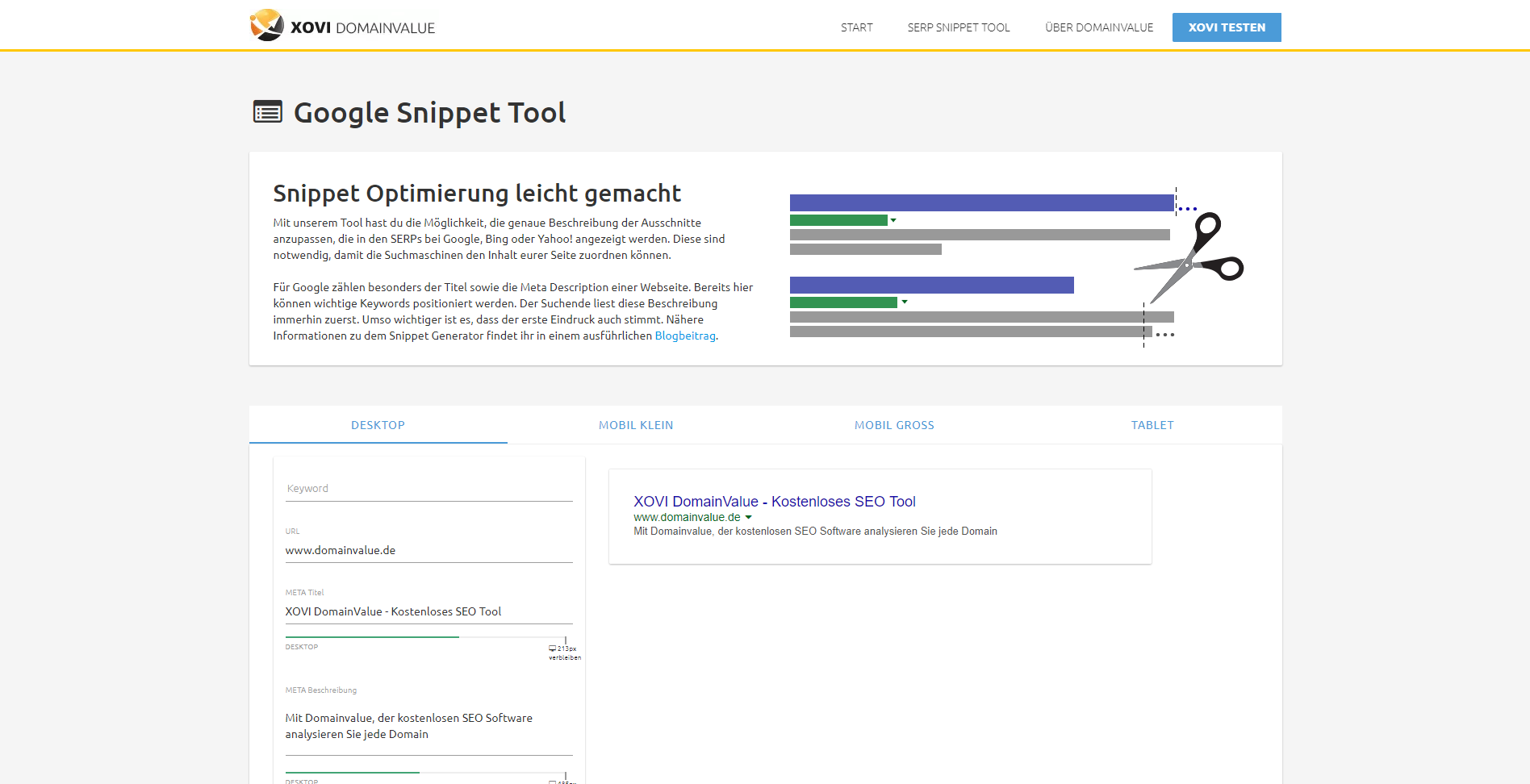Click the snippet list icon beside Google Snippet Tool
Screen dimensions: 1530x784
268,111
